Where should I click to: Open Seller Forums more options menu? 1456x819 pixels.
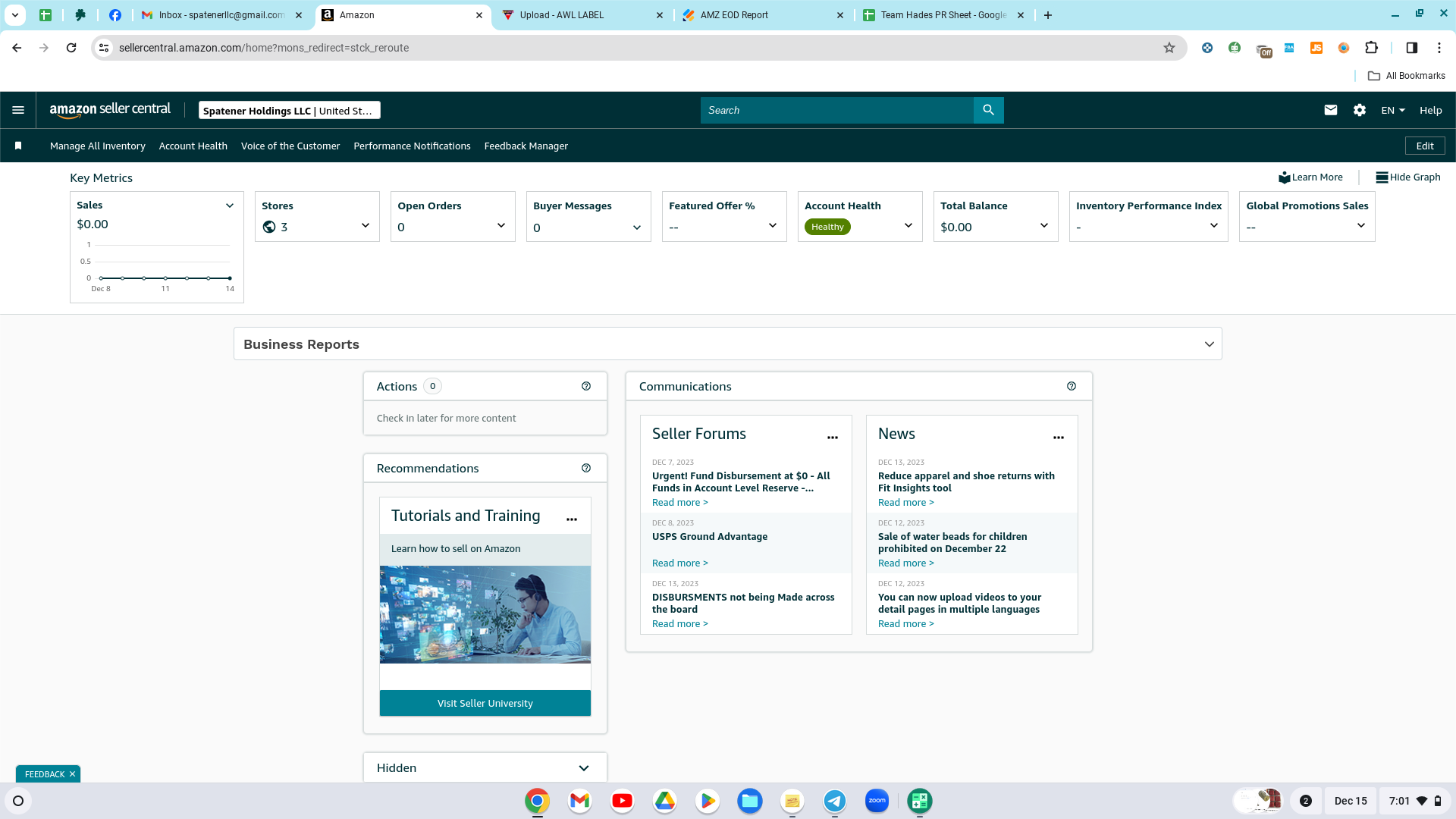(833, 437)
